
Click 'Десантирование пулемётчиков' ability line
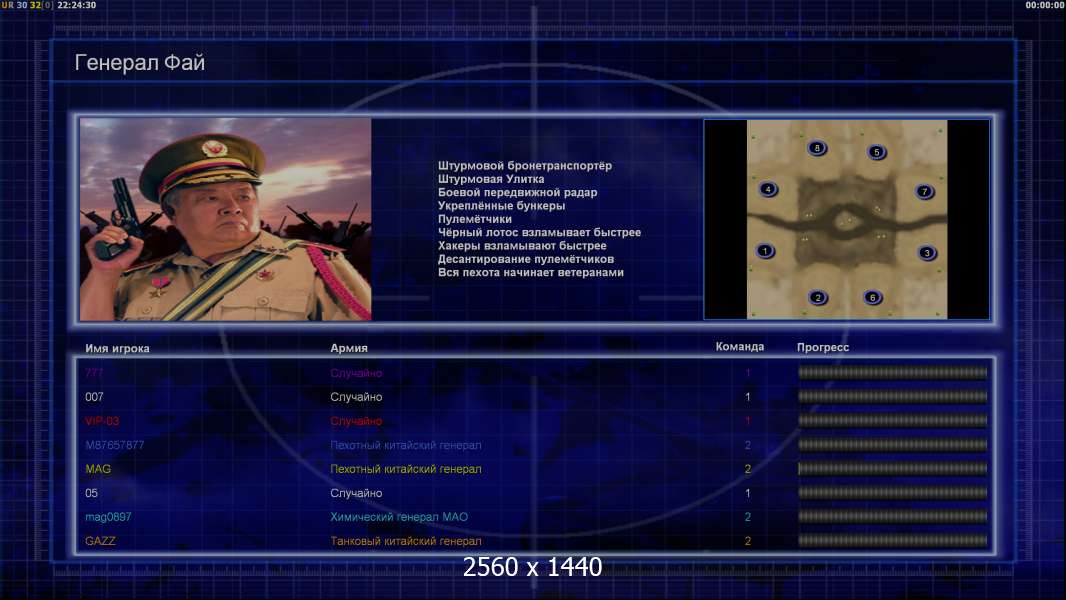pos(526,259)
